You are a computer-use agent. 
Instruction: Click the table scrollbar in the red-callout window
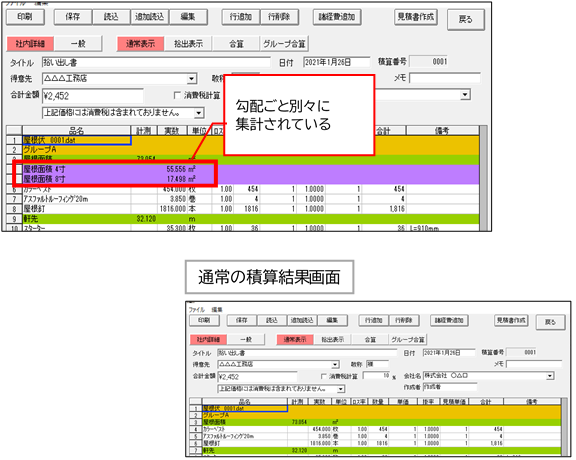[483, 178]
